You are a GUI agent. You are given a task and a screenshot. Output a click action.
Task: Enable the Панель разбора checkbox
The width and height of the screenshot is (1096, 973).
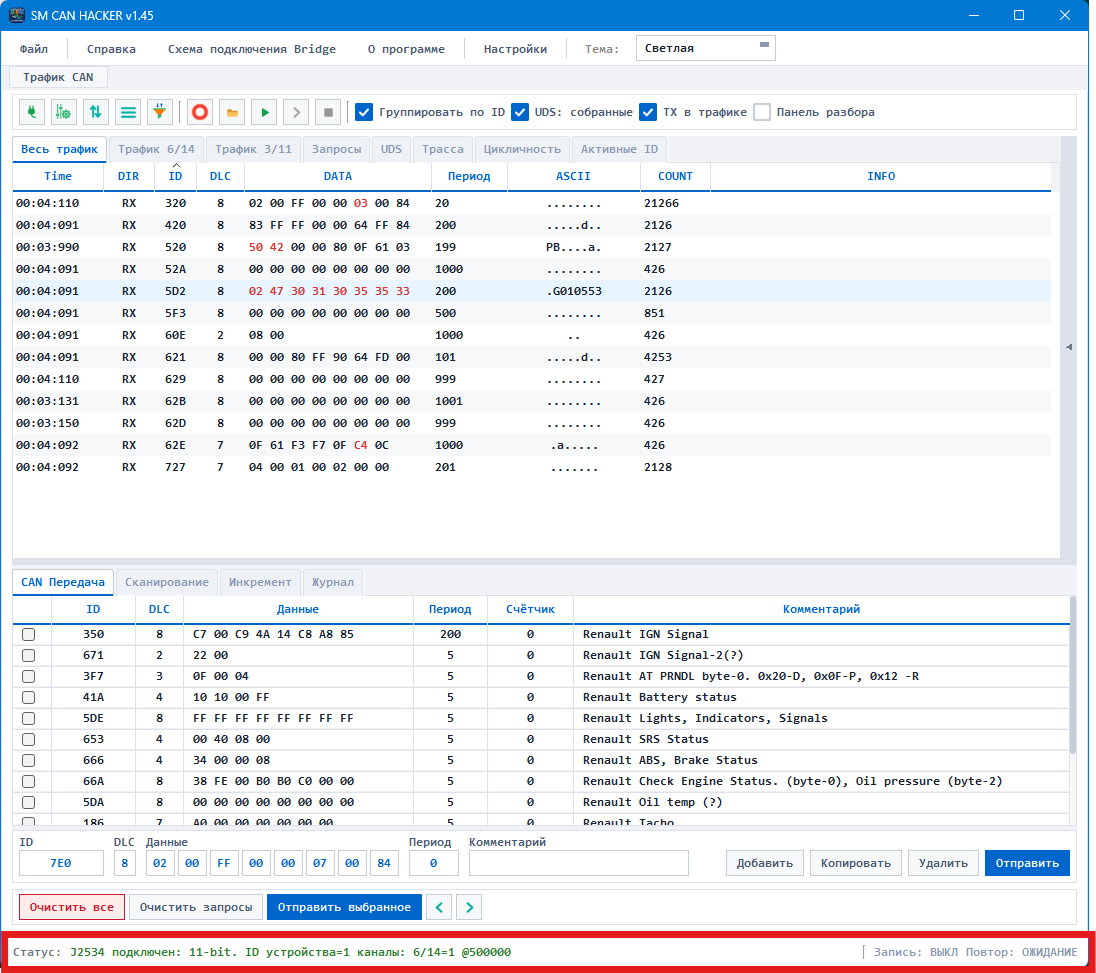coord(762,112)
